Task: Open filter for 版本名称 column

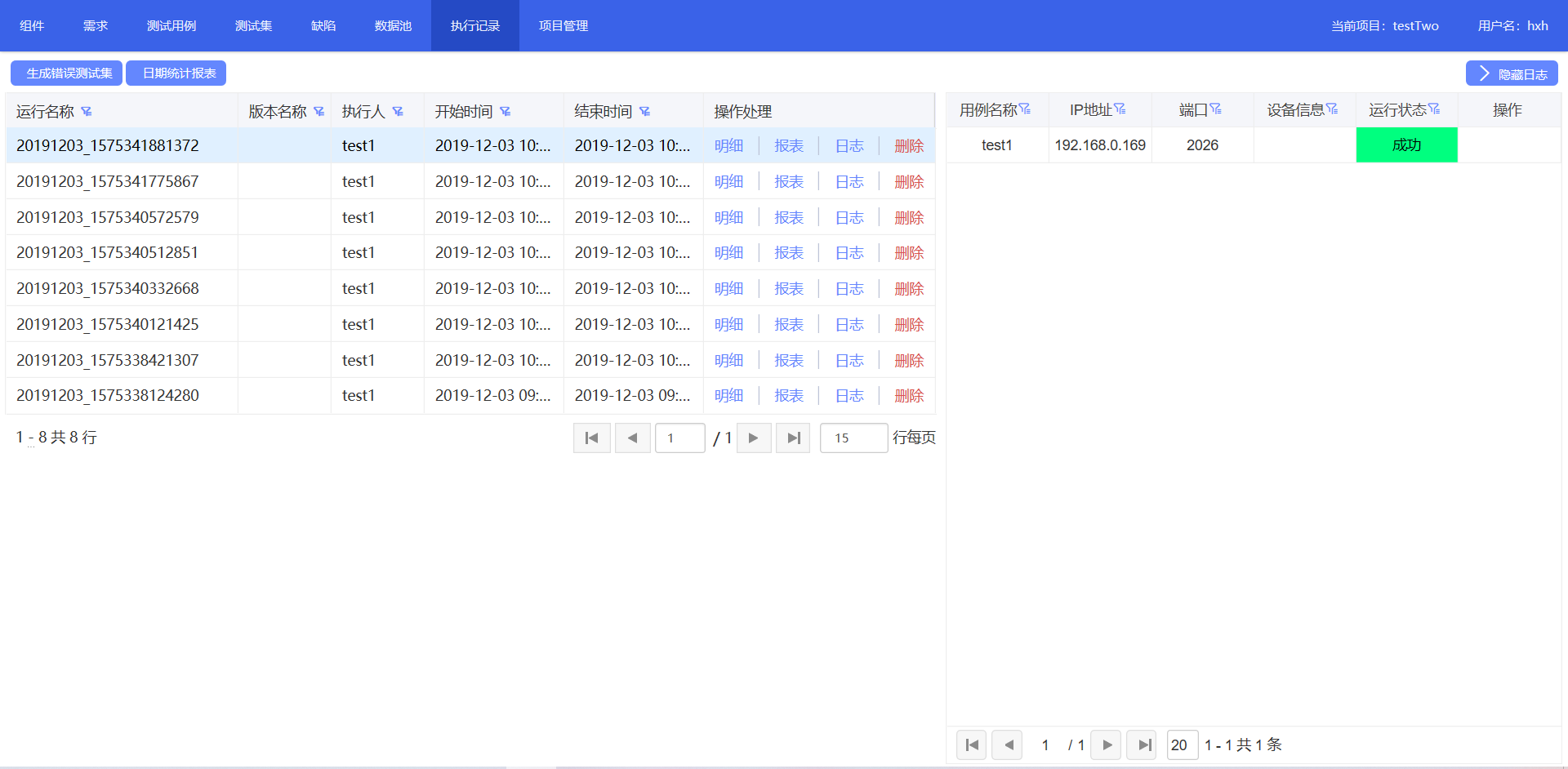Action: pos(319,112)
